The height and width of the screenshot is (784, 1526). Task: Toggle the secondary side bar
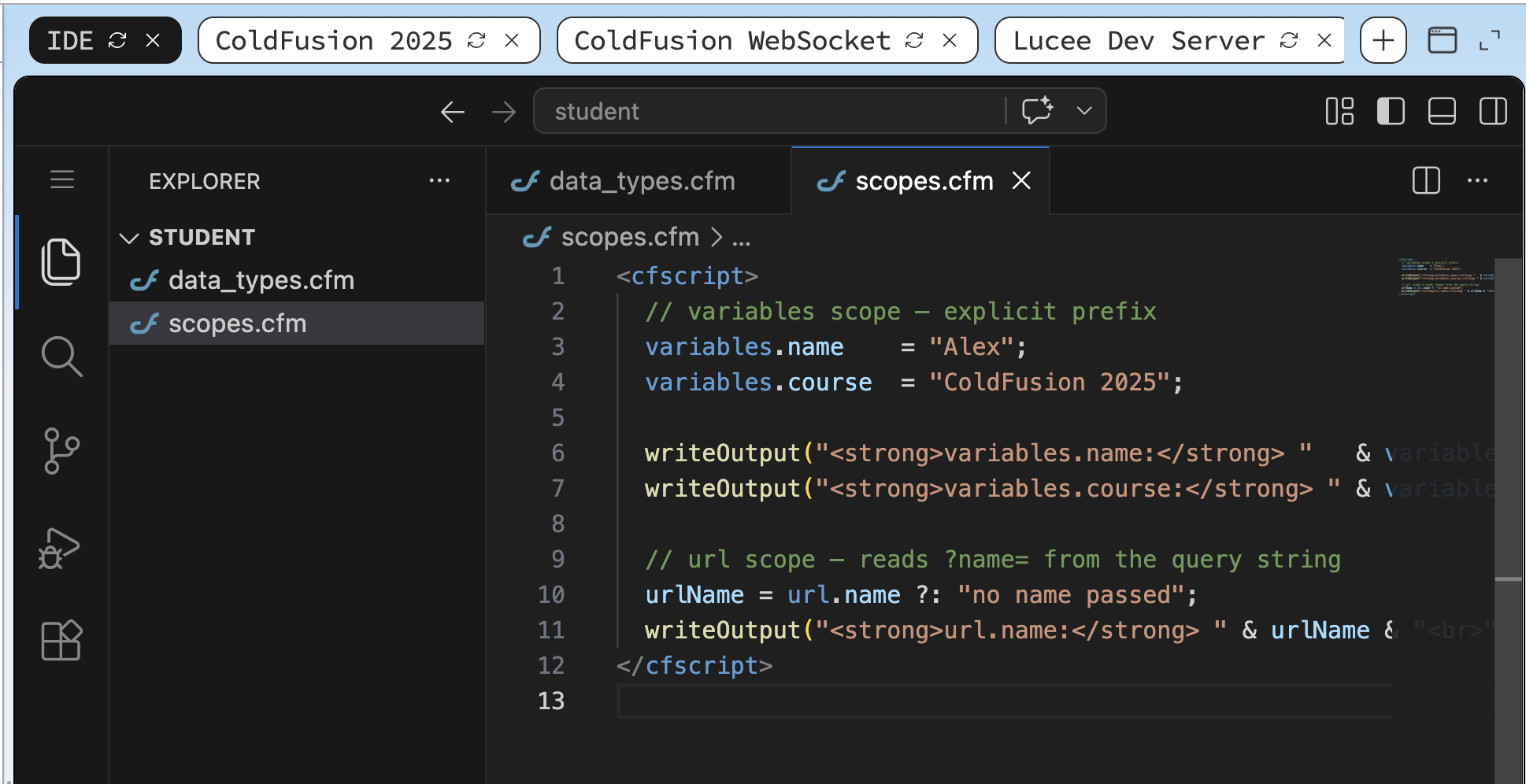pos(1493,111)
